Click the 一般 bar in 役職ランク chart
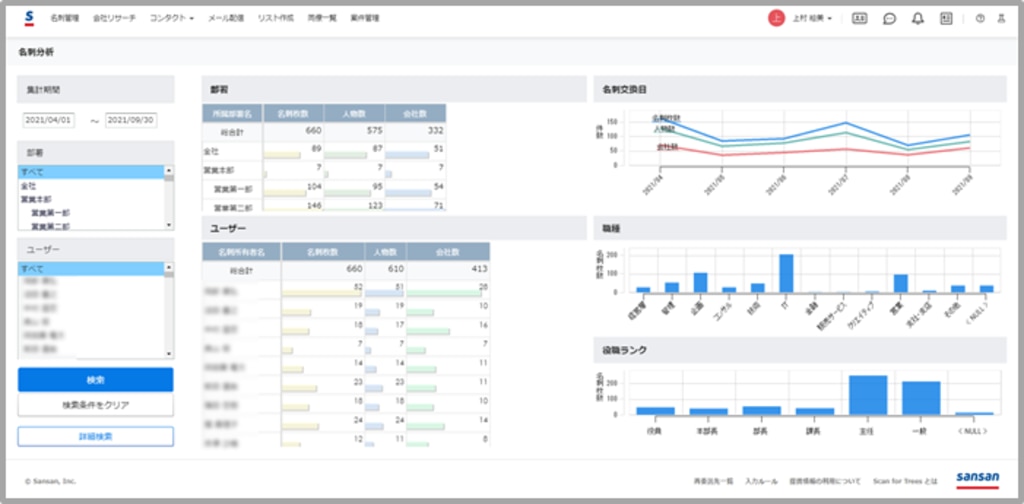This screenshot has width=1024, height=504. coord(921,398)
